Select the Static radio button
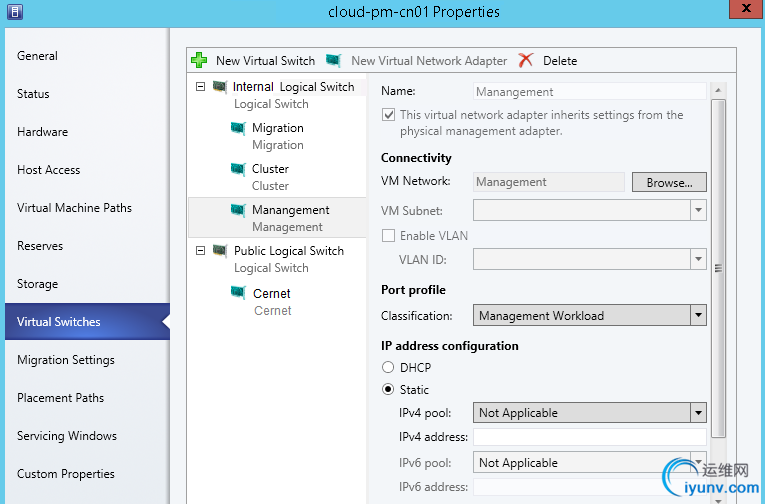This screenshot has width=765, height=504. (389, 390)
